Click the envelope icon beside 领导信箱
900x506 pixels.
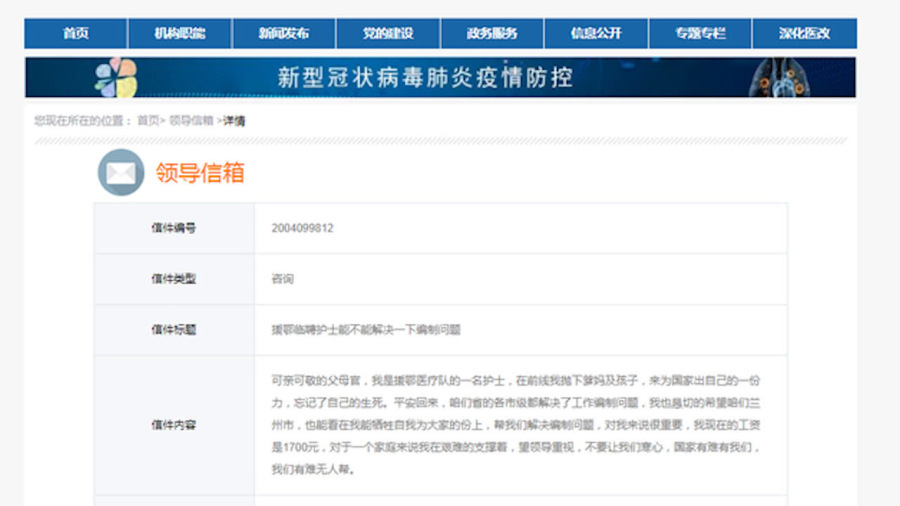120,172
